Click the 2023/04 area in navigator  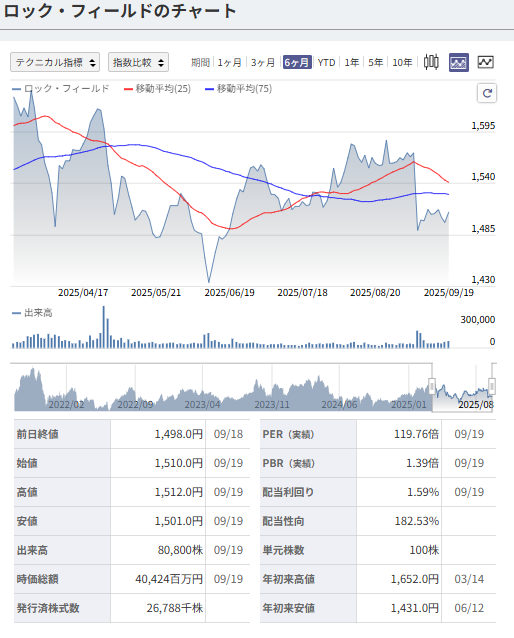(x=202, y=404)
